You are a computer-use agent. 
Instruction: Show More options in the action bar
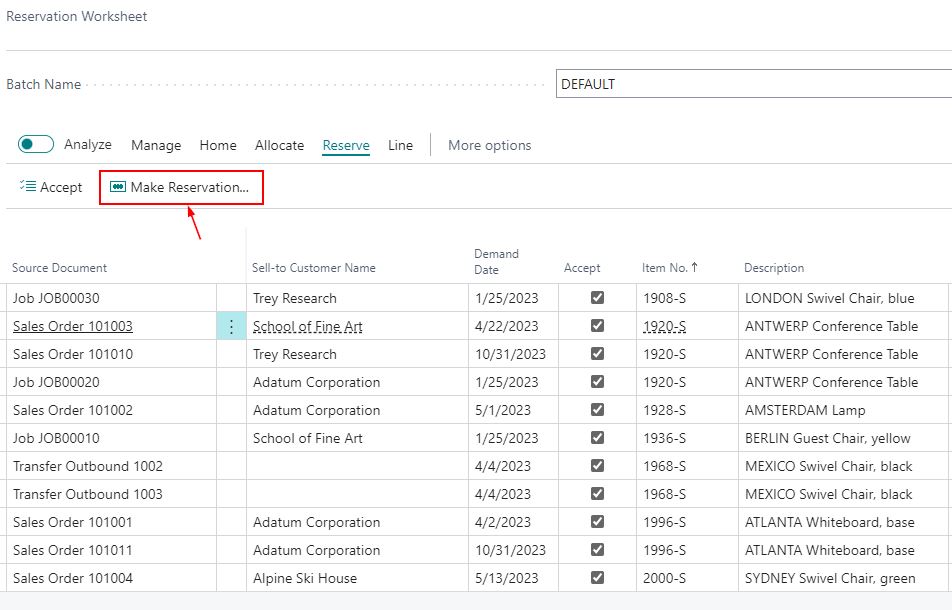point(489,145)
